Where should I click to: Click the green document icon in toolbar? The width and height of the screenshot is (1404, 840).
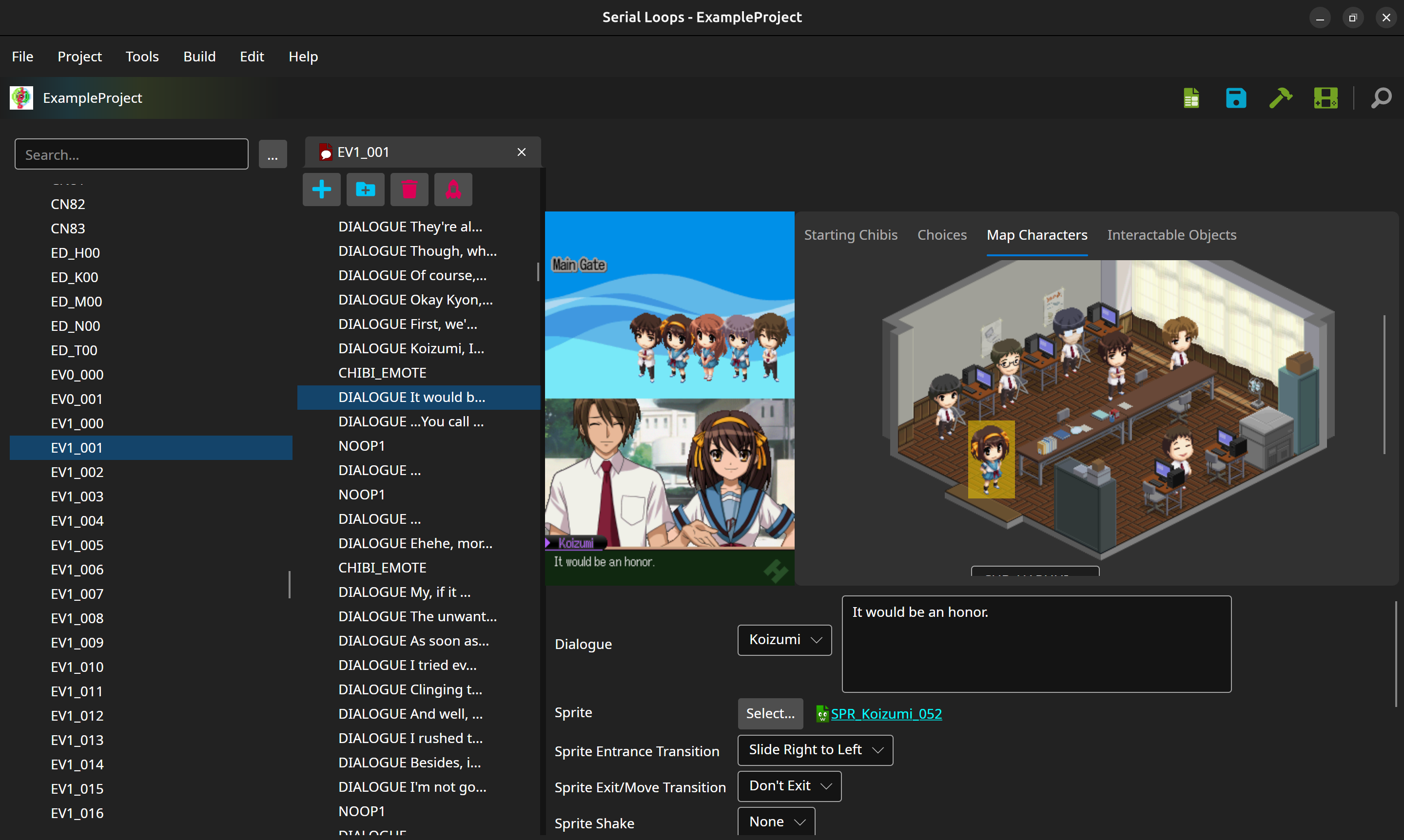[1191, 98]
